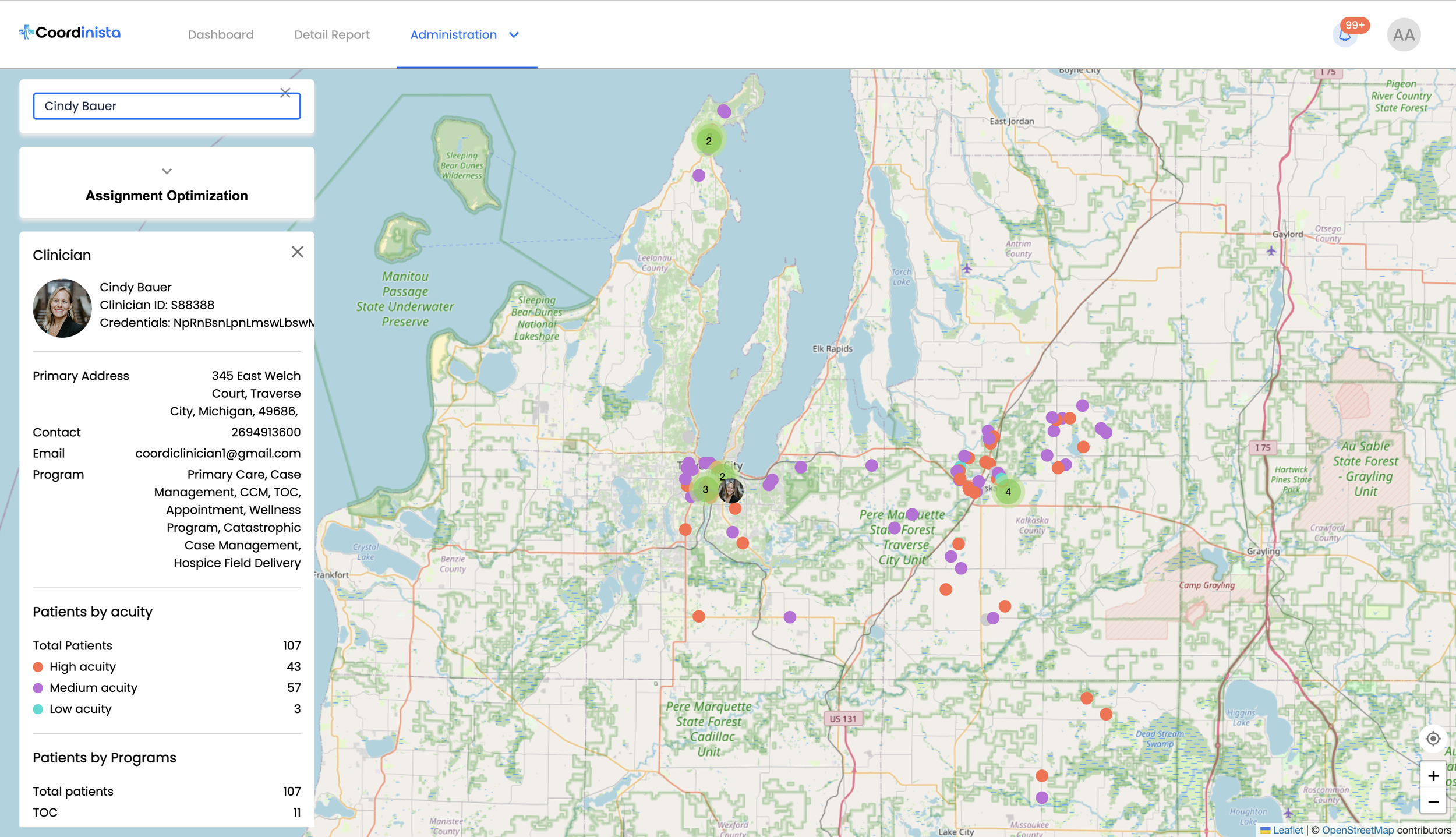The height and width of the screenshot is (837, 1456).
Task: Click the Coordinista logo
Action: pos(70,33)
